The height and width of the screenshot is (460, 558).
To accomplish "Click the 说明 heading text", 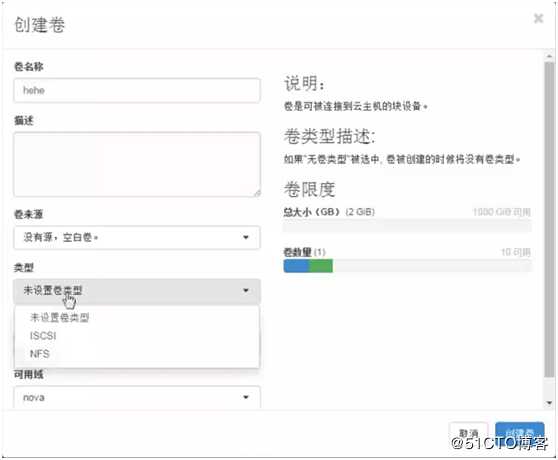I will pos(304,84).
